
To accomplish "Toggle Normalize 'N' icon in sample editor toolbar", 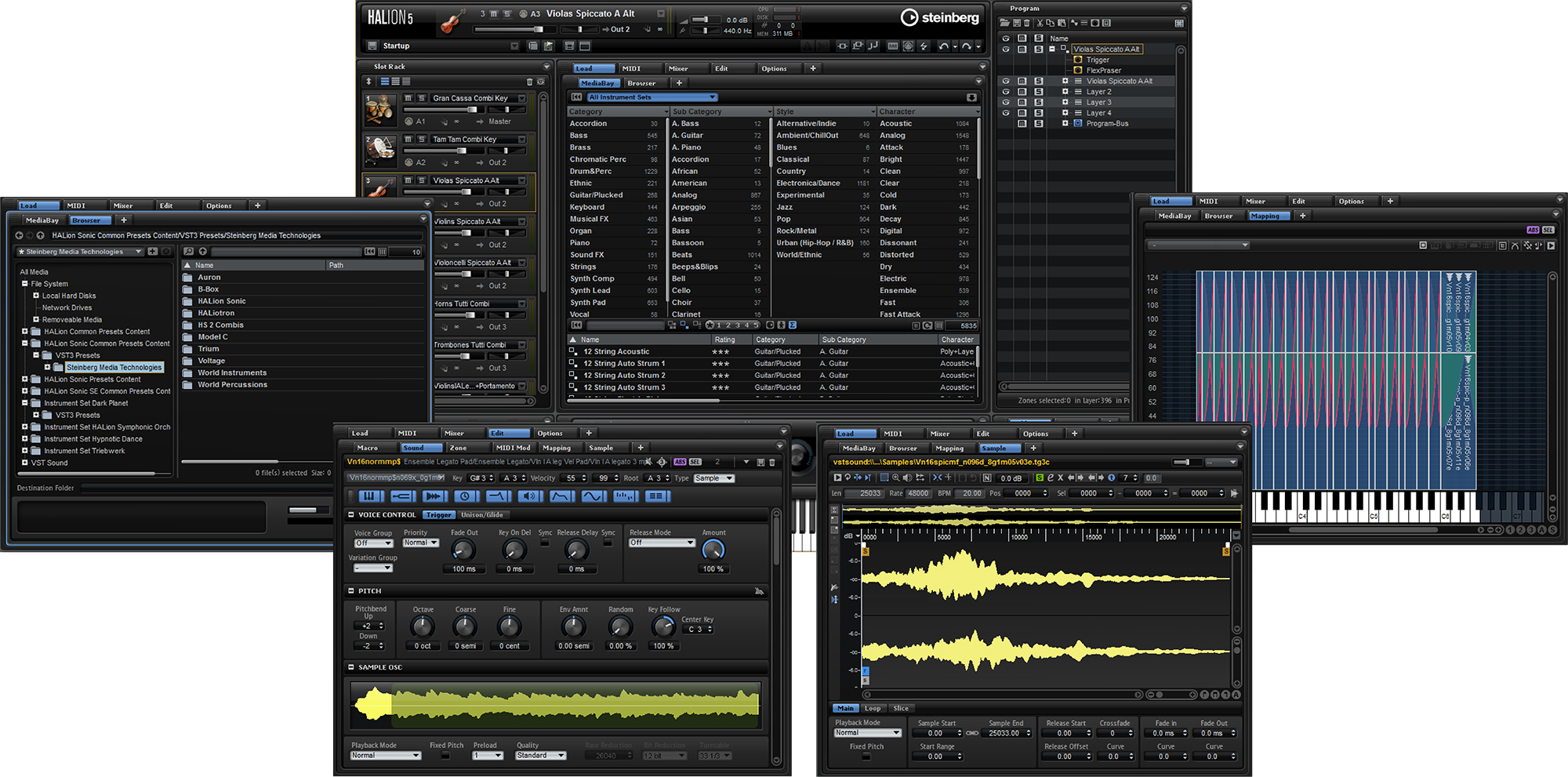I will click(x=987, y=477).
